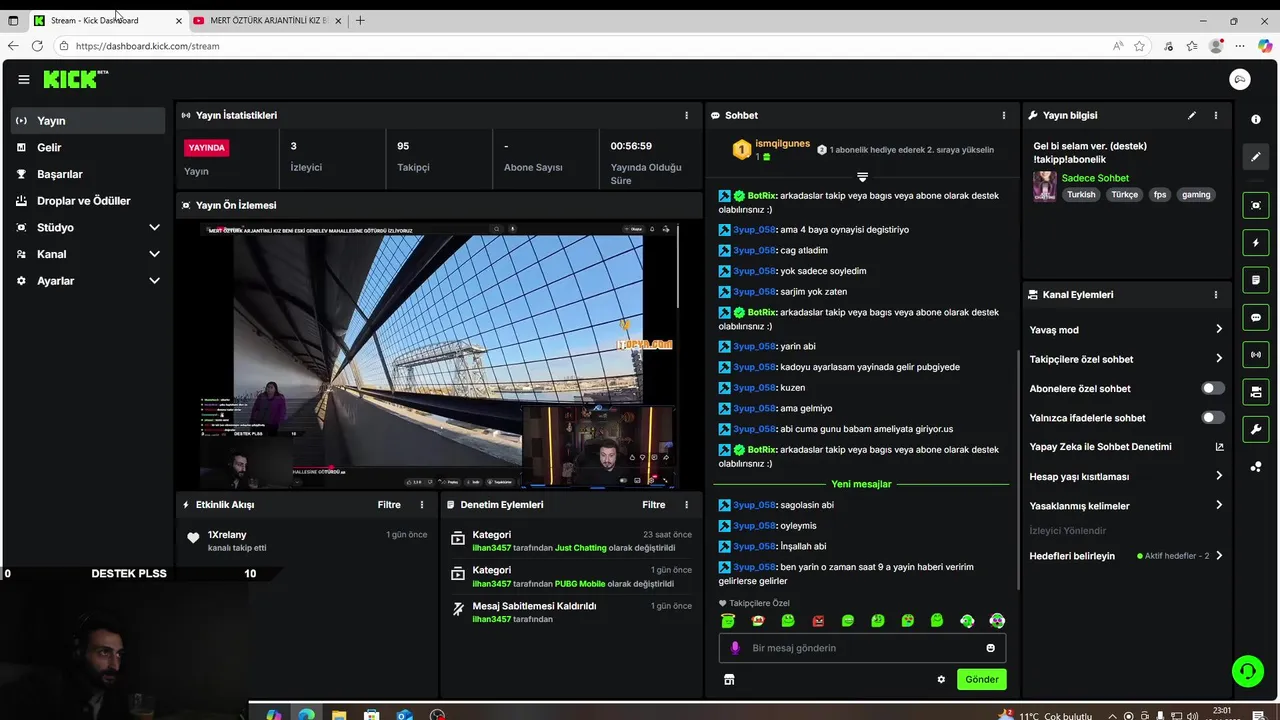The width and height of the screenshot is (1280, 720).
Task: Open Yapay Zeka ile Sohbet Denetimi link
Action: coord(1126,447)
